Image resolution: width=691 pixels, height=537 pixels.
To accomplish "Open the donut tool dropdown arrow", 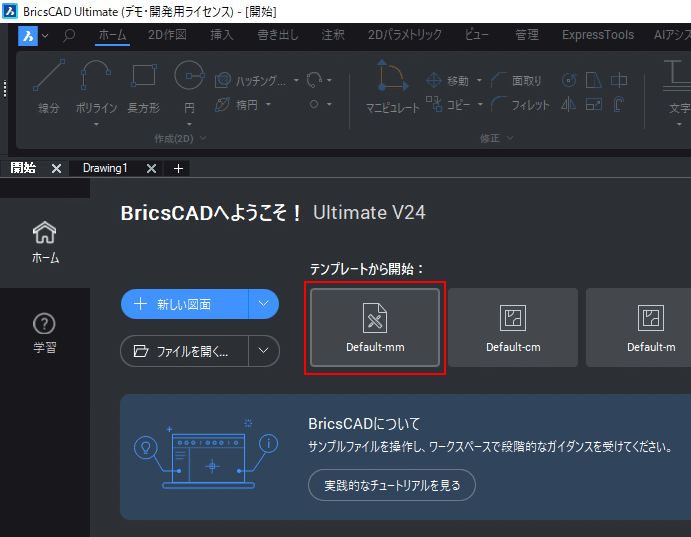I will point(329,104).
